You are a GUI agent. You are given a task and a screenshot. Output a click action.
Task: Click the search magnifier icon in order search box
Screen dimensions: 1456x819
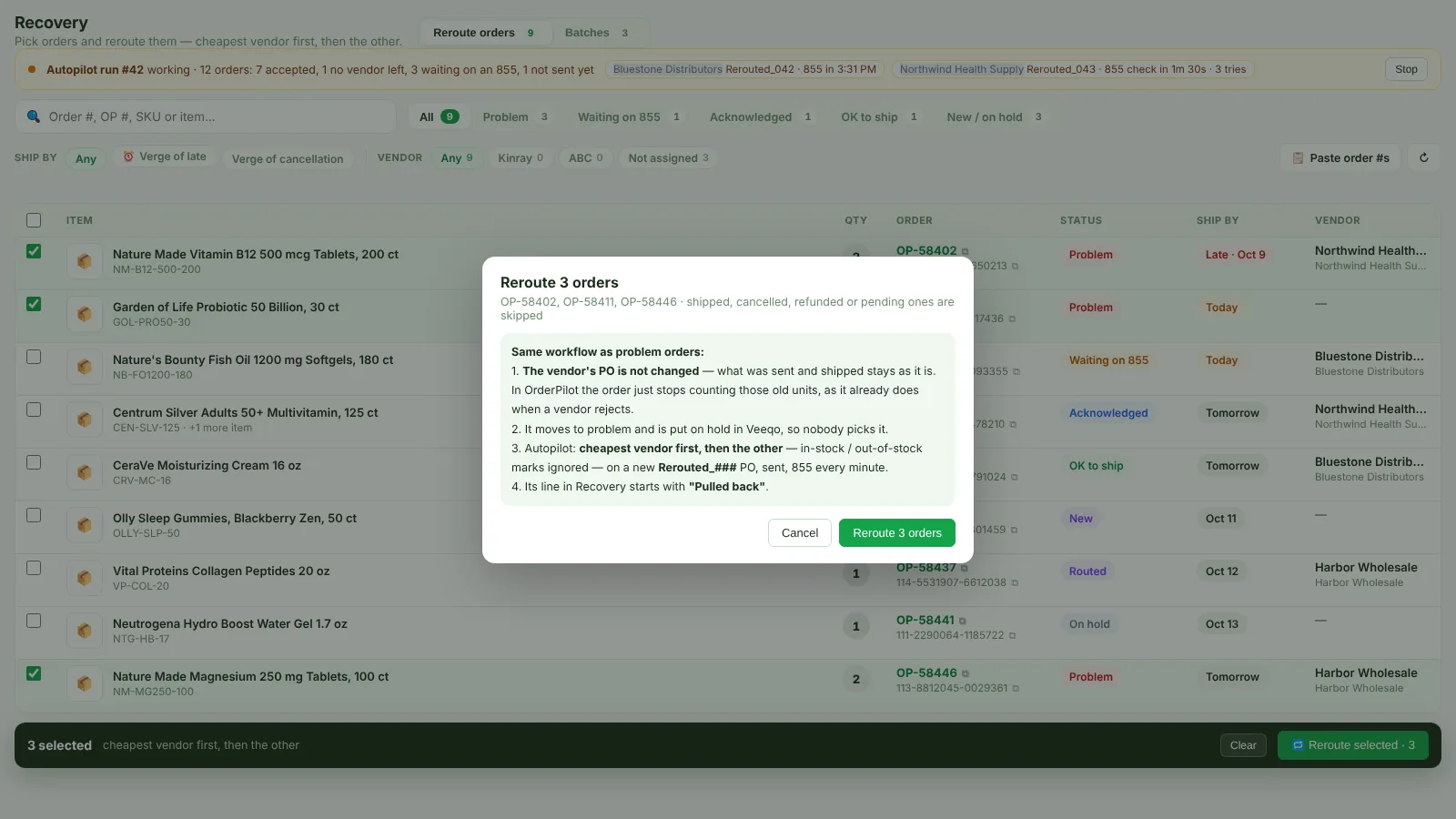click(x=34, y=116)
